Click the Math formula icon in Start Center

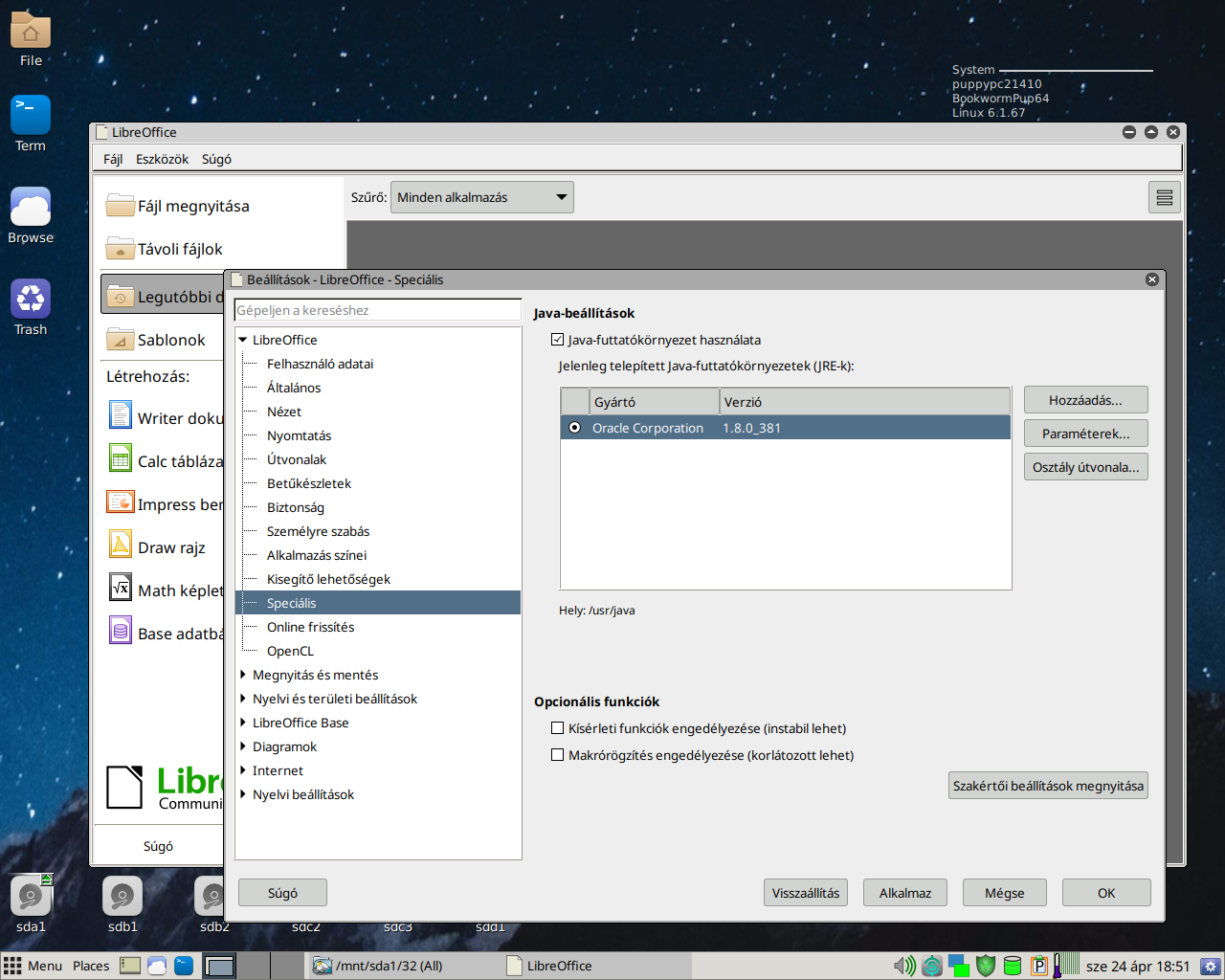pyautogui.click(x=121, y=588)
